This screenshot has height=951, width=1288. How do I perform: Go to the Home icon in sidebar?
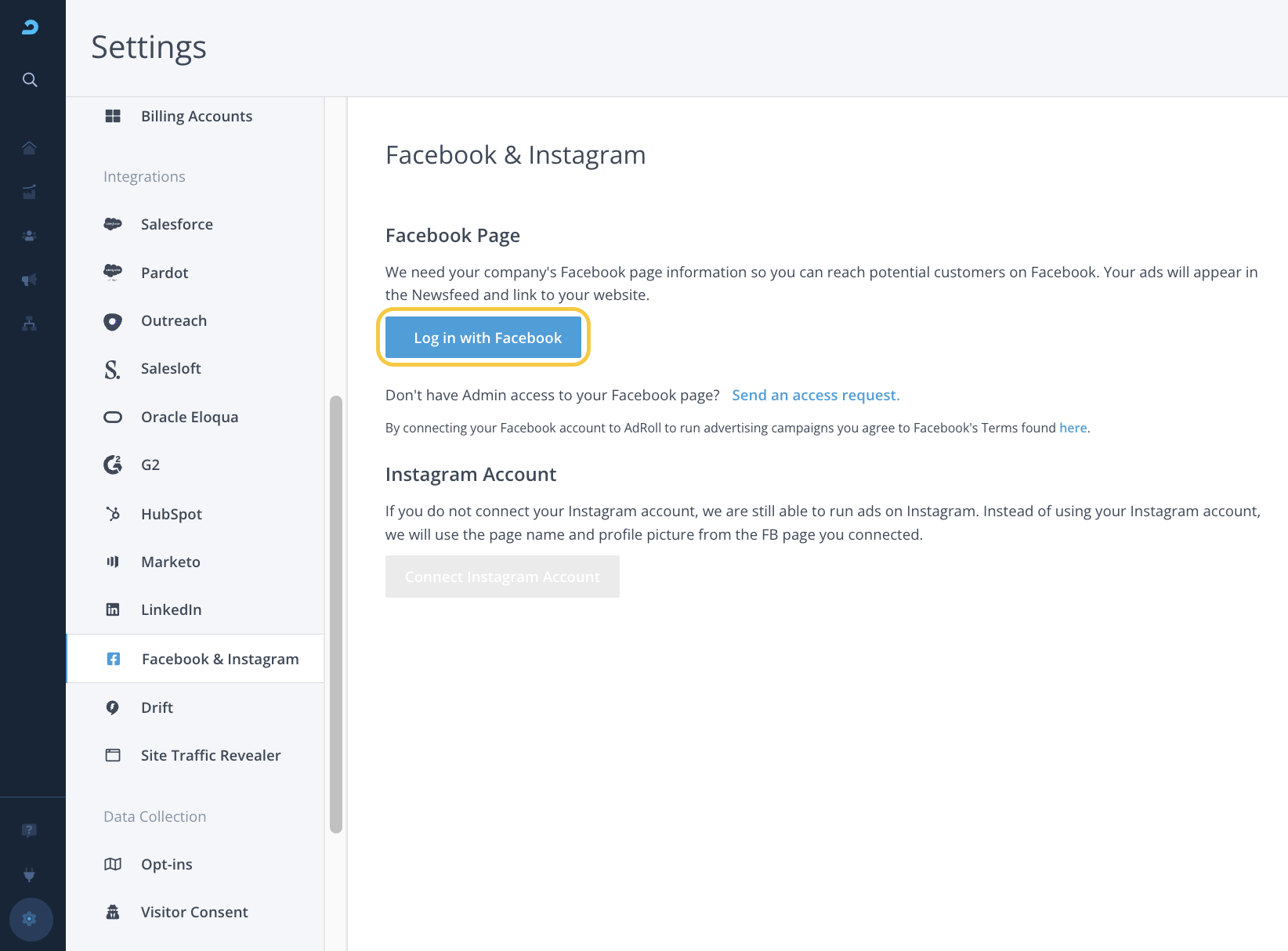(30, 148)
